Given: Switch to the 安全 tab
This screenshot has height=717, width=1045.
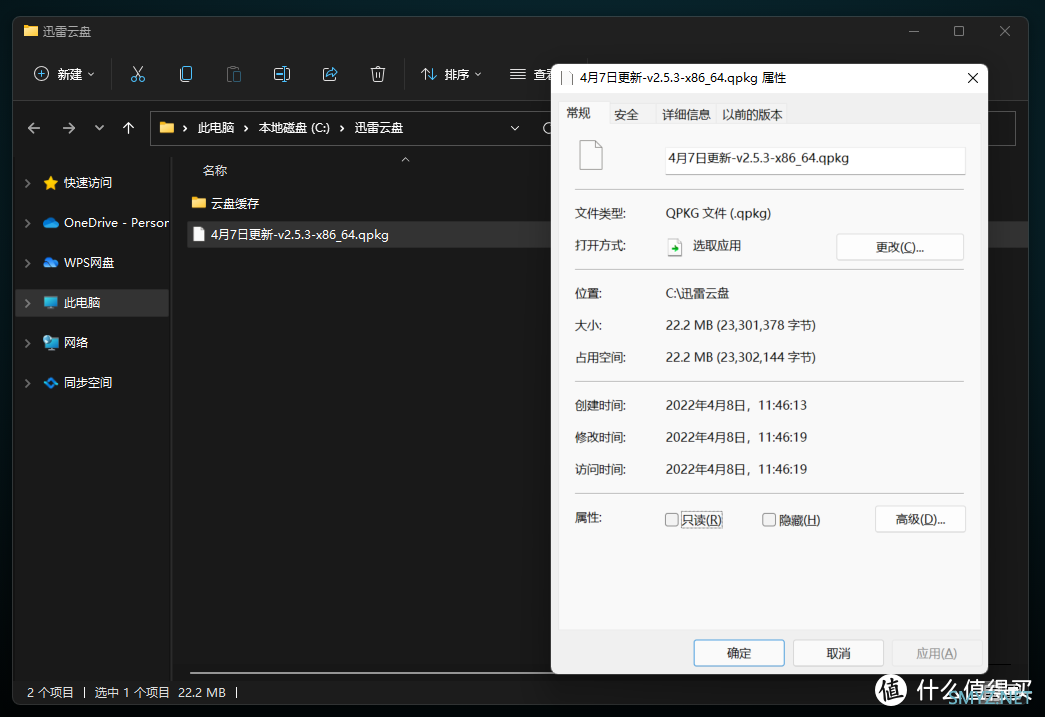Looking at the screenshot, I should tap(626, 115).
